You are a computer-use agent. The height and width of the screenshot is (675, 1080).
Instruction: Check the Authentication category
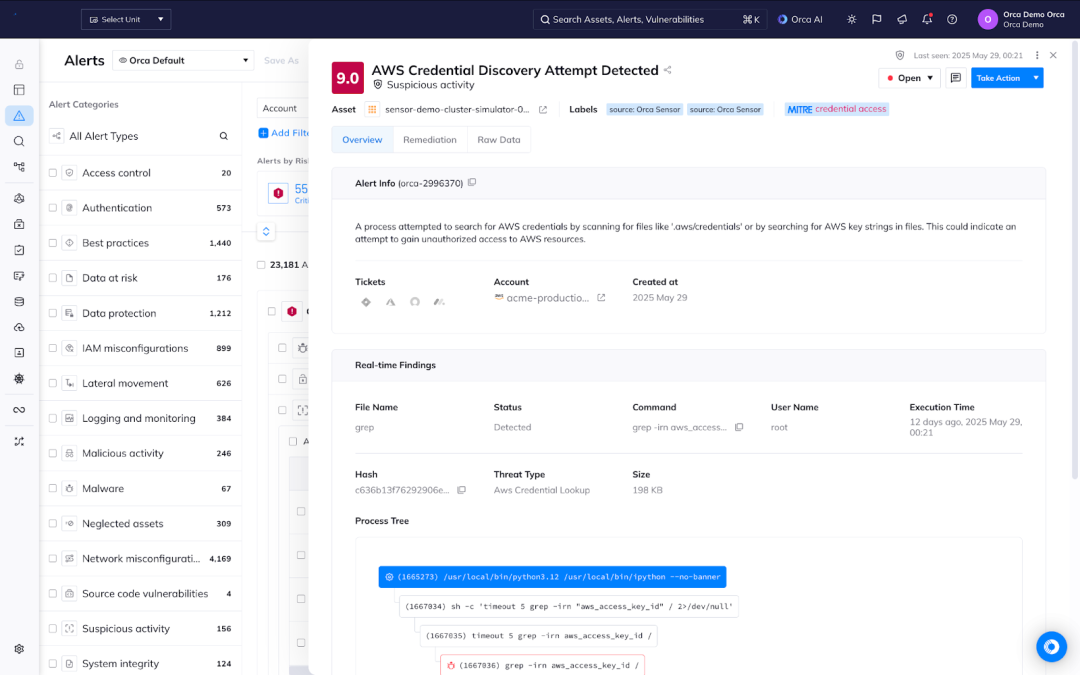(52, 207)
